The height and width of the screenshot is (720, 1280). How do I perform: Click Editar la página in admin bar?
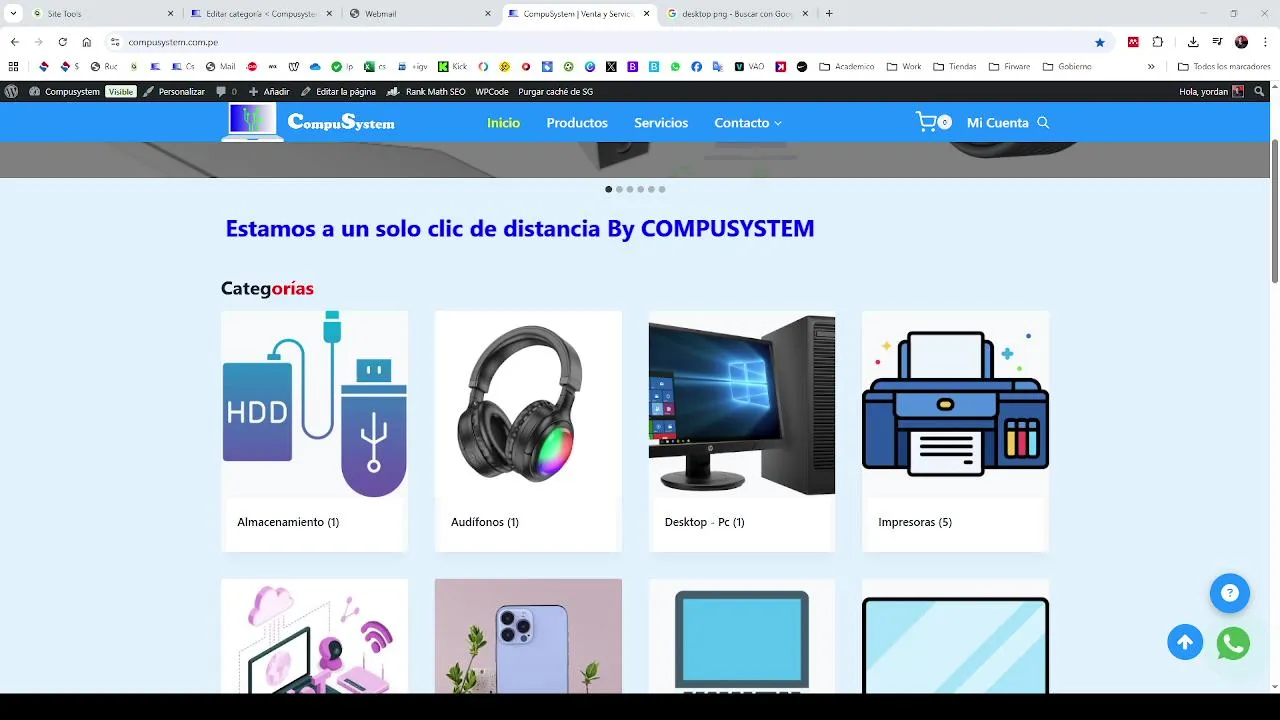[339, 91]
